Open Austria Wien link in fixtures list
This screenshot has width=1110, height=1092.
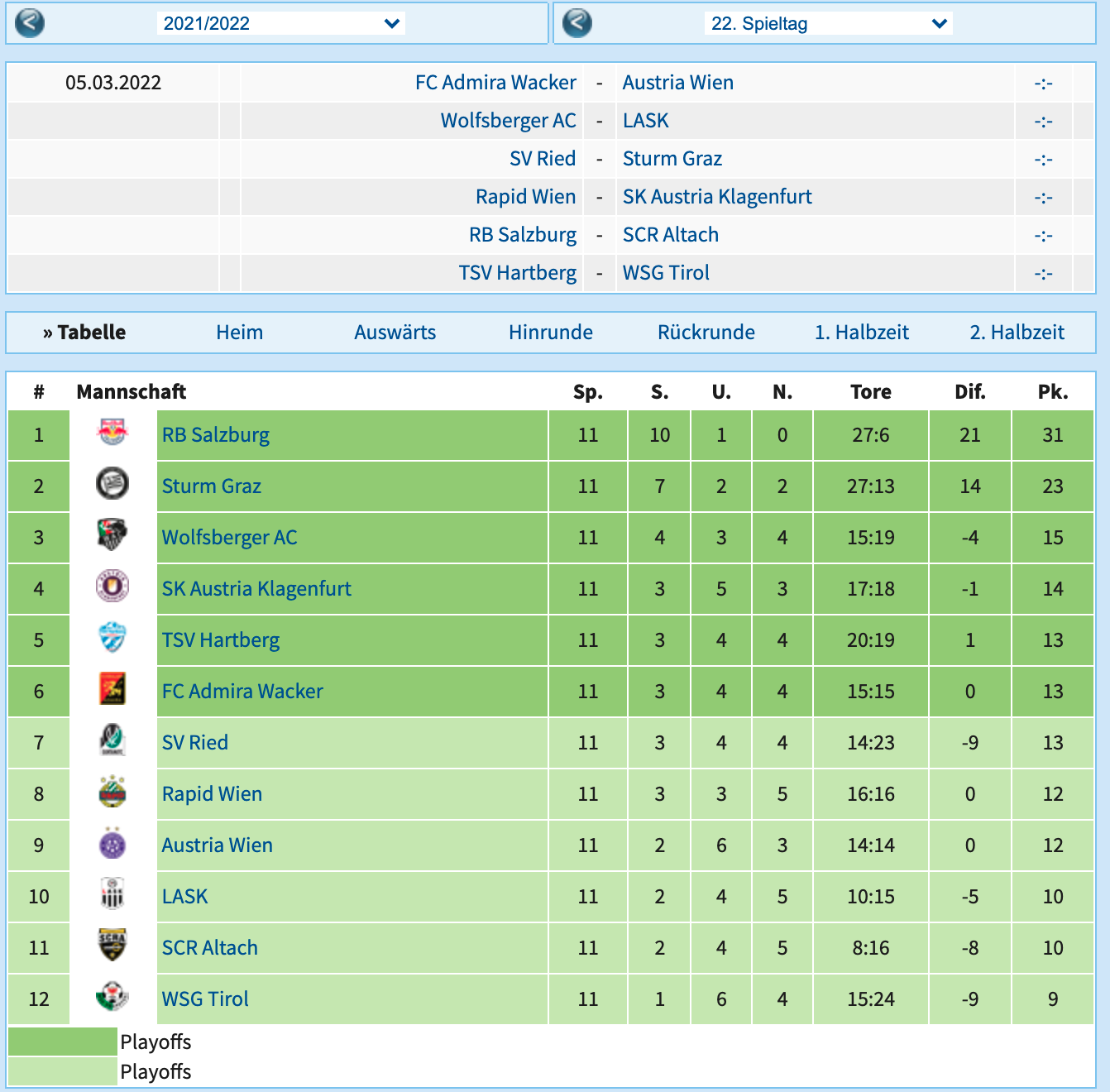coord(677,83)
